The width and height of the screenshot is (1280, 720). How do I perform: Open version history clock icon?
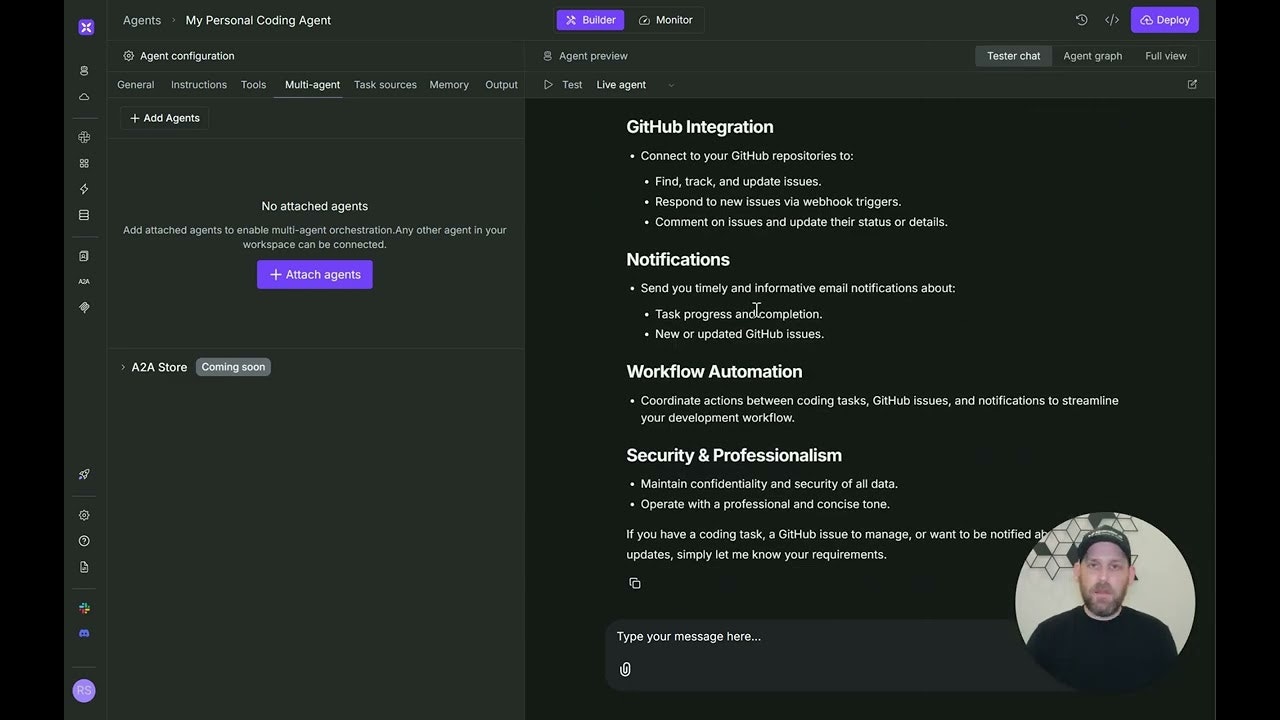(1081, 20)
